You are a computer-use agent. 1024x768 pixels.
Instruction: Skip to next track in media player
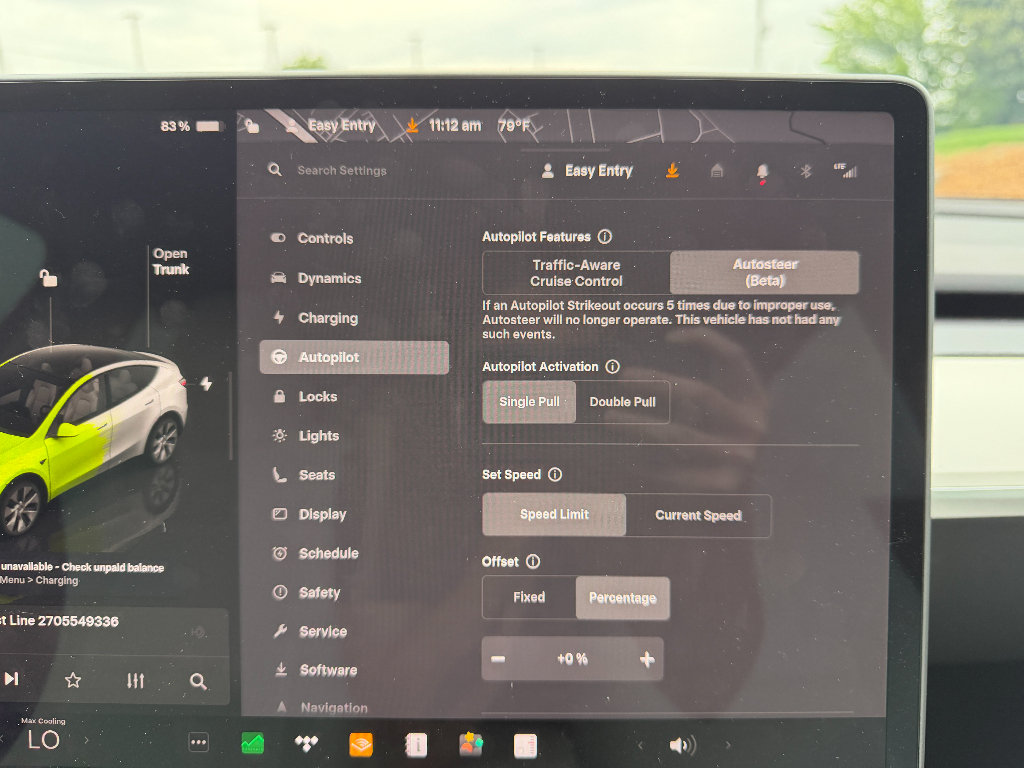(x=11, y=679)
